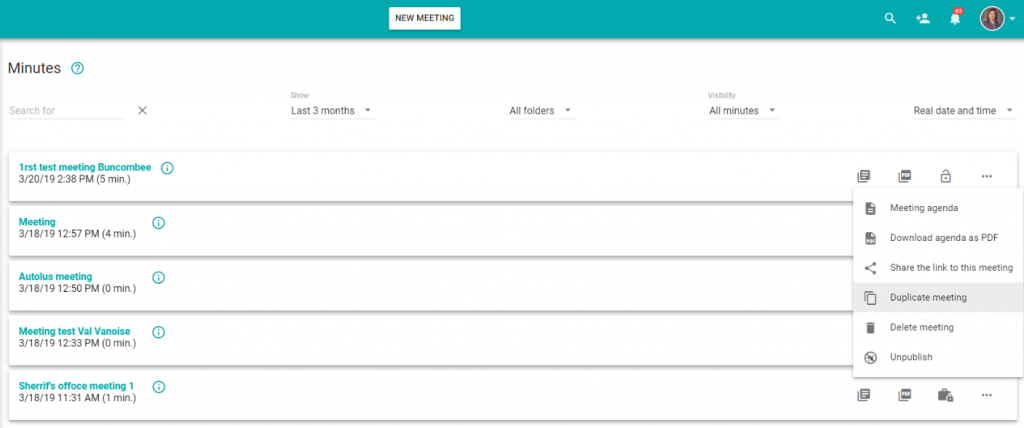Image resolution: width=1024 pixels, height=428 pixels.
Task: Click the search magnifier icon in header
Action: 890,18
